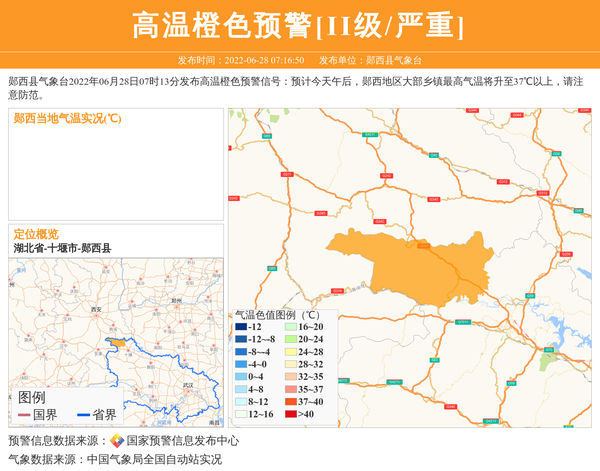
Task: Click the red 国界 line legend symbol
Action: 25,415
